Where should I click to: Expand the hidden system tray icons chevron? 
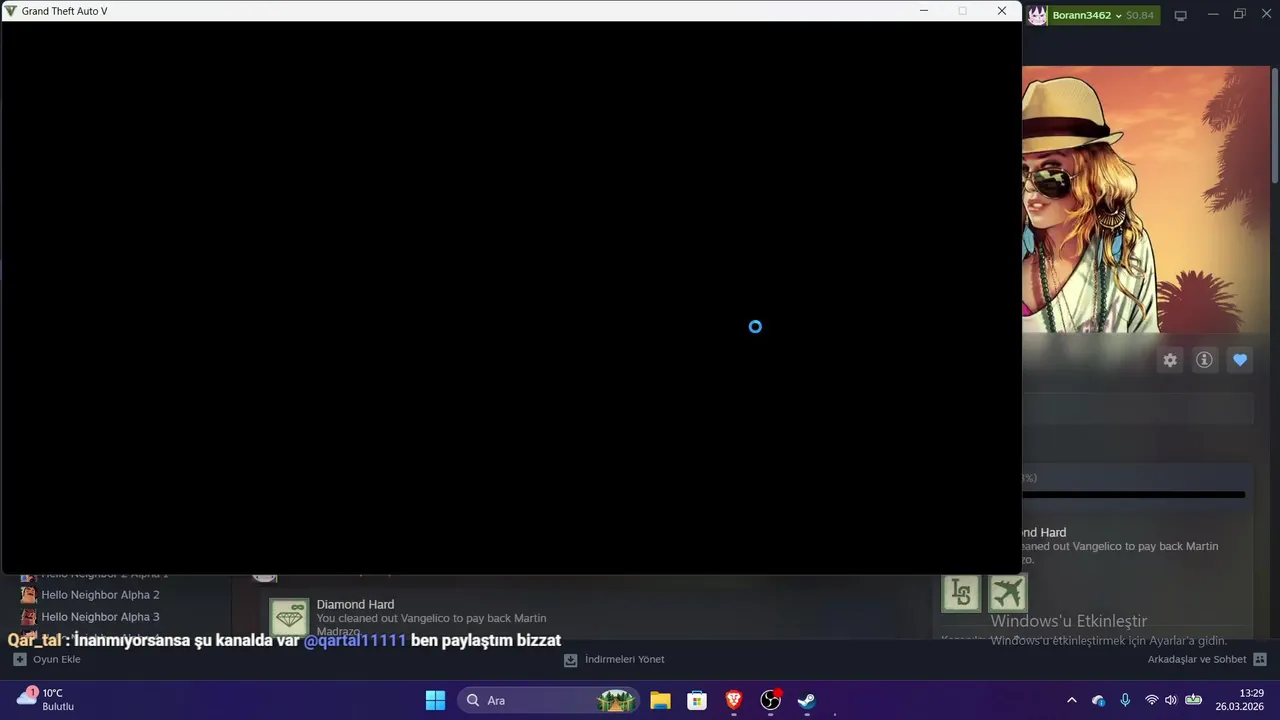1072,700
